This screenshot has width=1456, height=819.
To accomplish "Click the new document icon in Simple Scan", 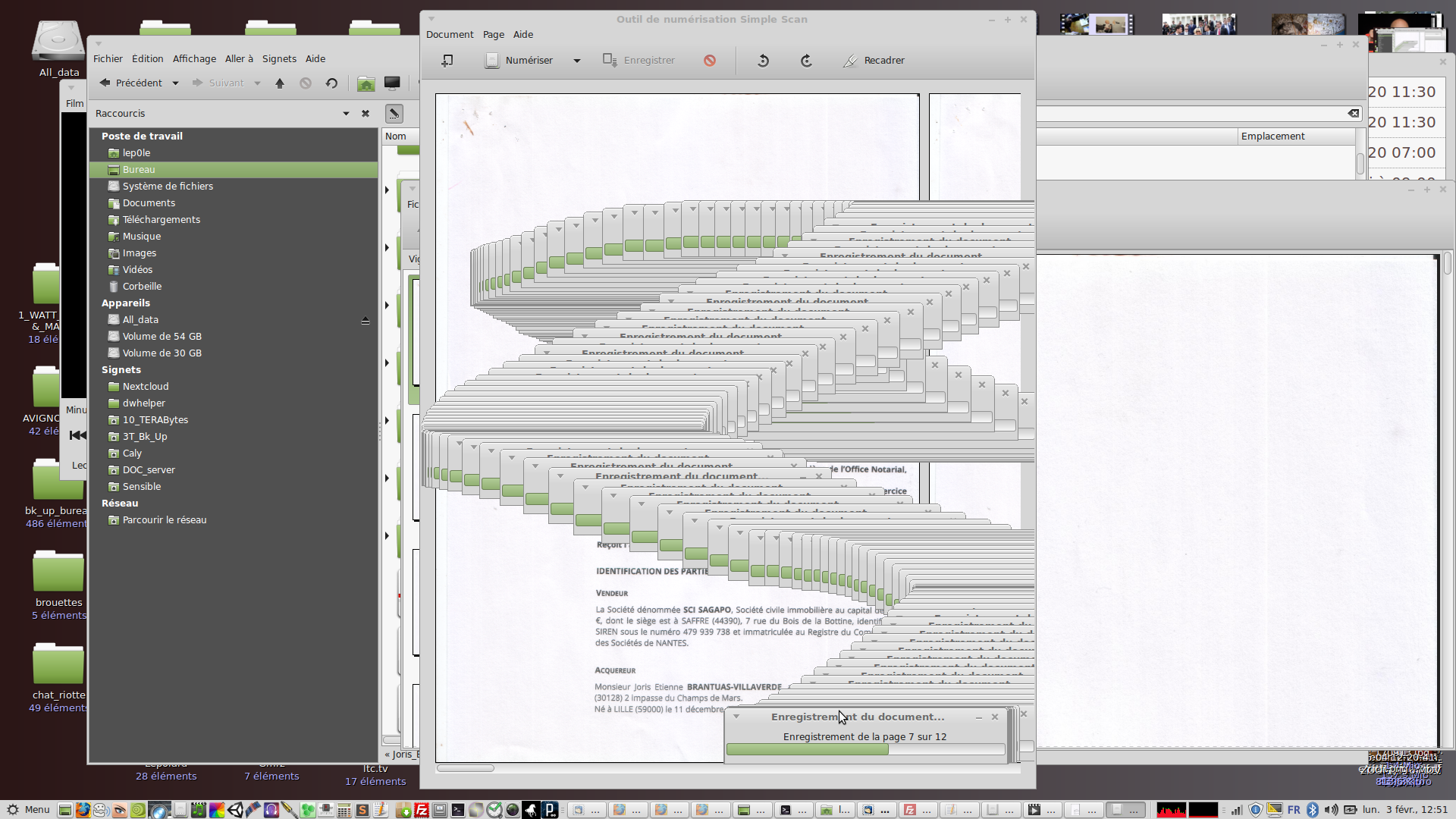I will (x=447, y=61).
